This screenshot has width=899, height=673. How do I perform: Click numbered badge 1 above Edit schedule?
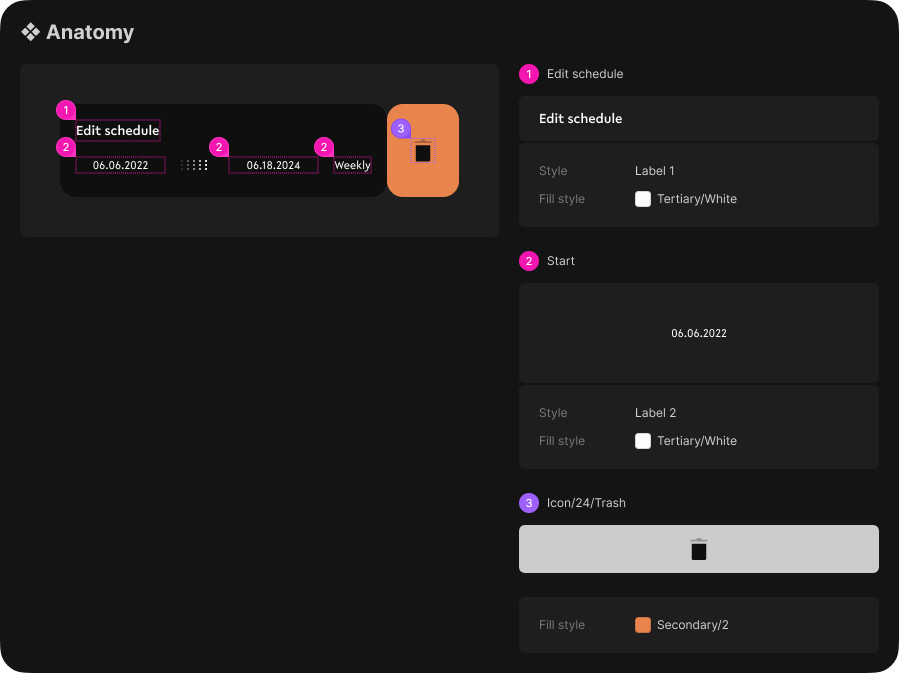click(x=66, y=110)
